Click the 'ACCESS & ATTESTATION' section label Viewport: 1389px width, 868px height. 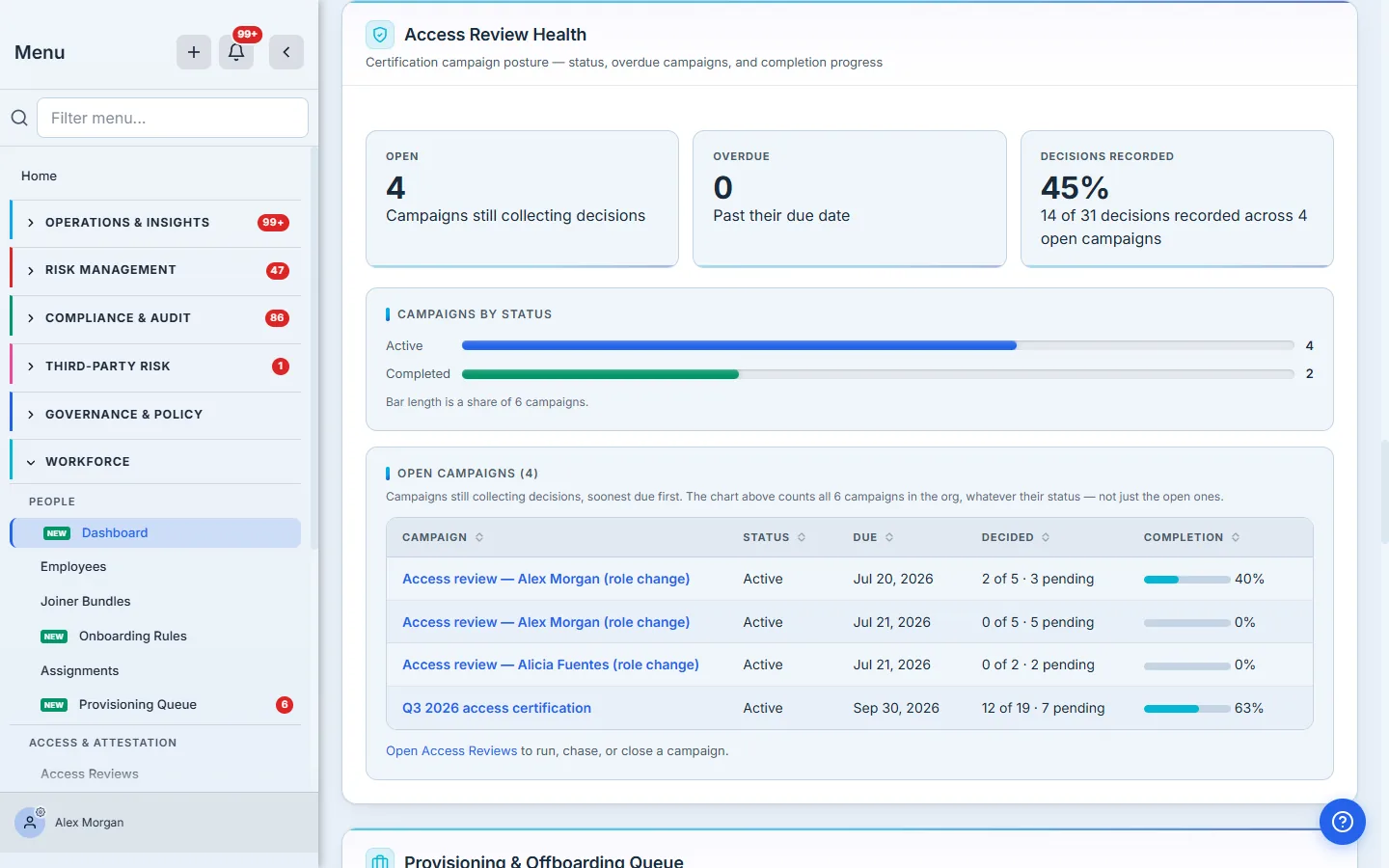102,743
